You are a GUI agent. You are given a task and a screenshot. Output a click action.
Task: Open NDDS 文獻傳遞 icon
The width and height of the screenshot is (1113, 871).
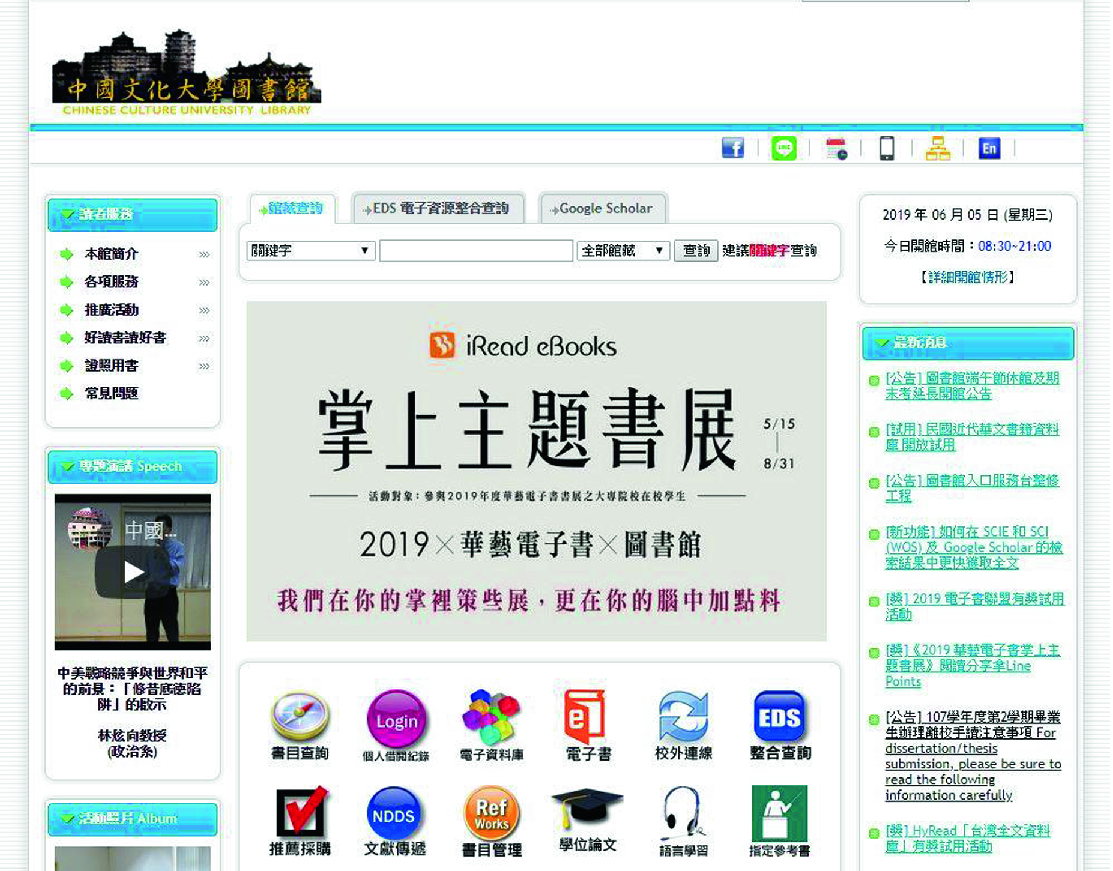click(395, 821)
